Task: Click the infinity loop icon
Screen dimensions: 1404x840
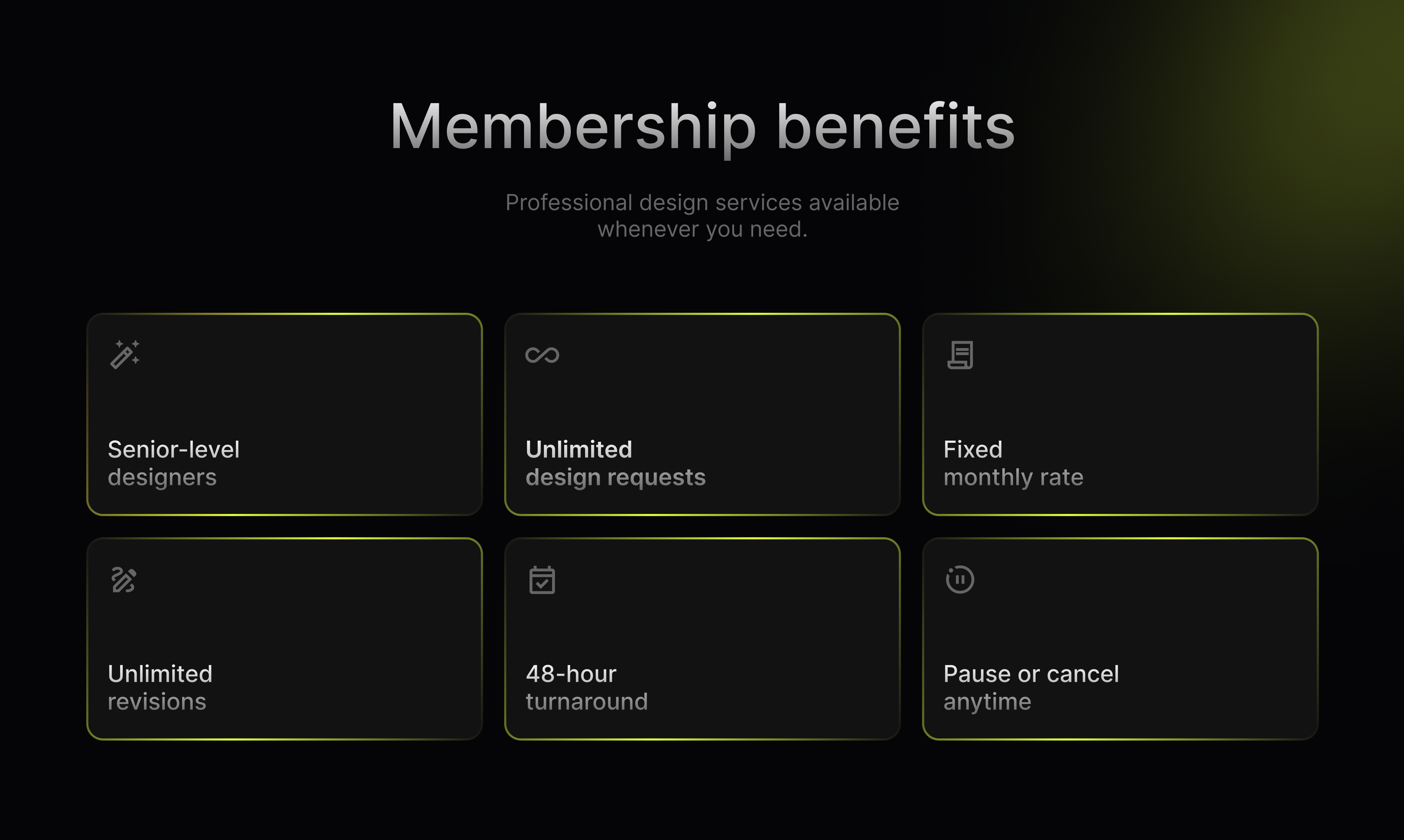Action: [x=542, y=355]
